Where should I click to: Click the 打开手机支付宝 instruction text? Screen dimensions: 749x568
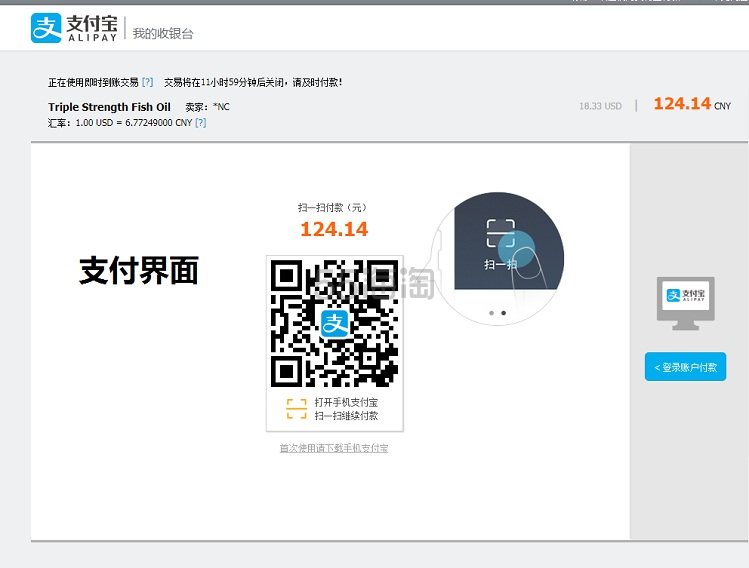(346, 402)
